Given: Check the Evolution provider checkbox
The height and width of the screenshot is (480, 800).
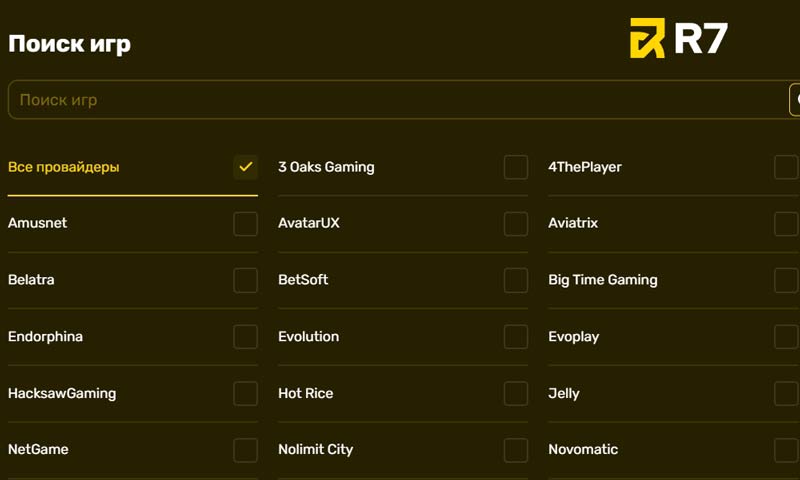Looking at the screenshot, I should (516, 337).
